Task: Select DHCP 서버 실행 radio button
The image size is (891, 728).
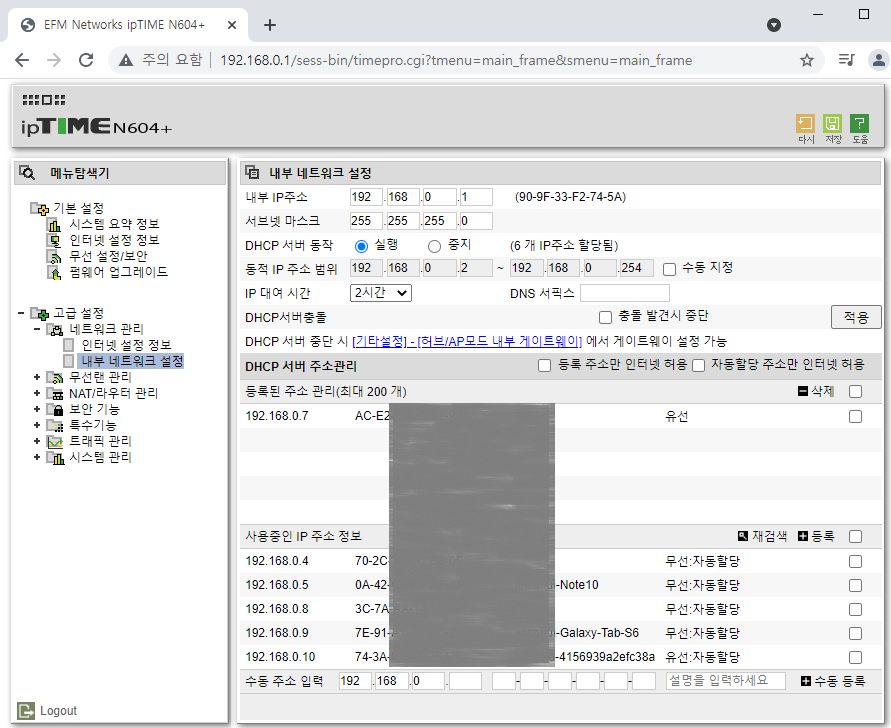Action: pos(361,246)
